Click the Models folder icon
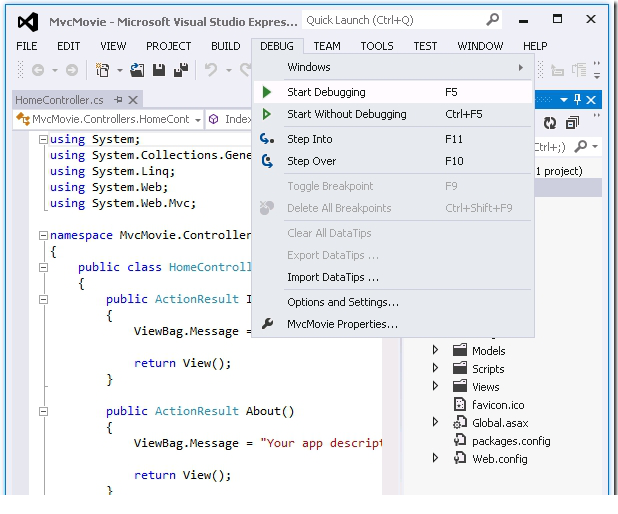Image resolution: width=618 pixels, height=514 pixels. pos(460,350)
